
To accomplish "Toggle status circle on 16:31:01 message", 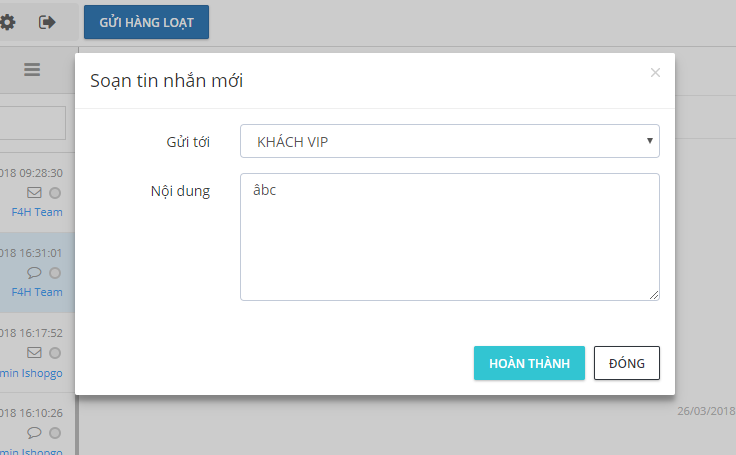I will tap(55, 272).
